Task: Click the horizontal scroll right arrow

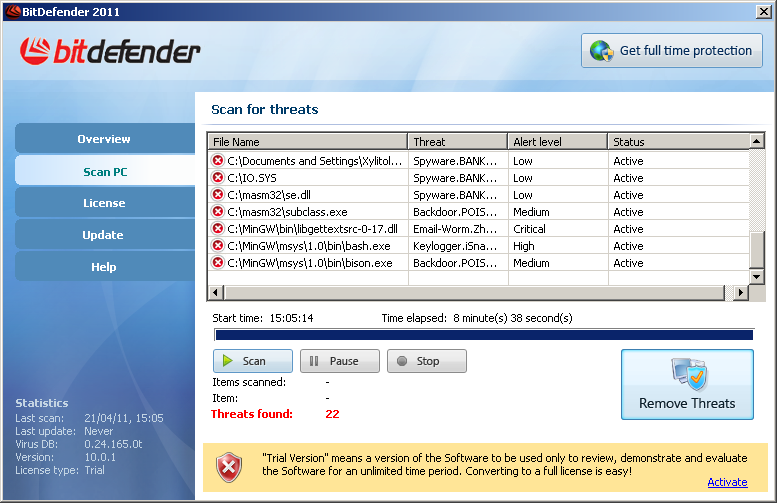Action: coord(740,292)
